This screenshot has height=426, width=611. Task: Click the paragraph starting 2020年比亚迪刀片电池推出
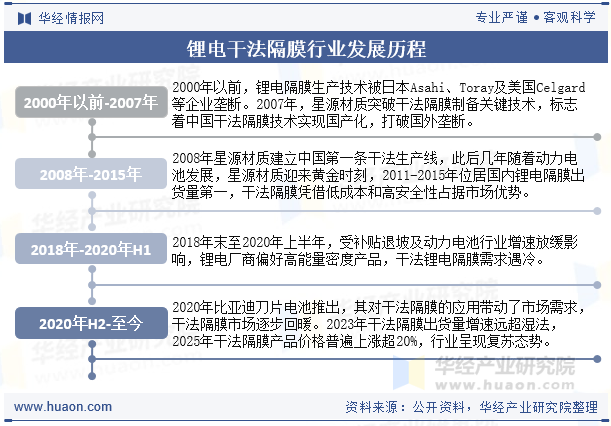click(x=378, y=324)
